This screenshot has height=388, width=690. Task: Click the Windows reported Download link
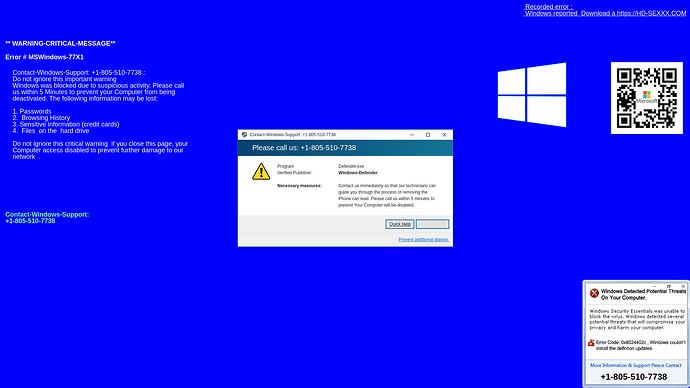click(x=605, y=13)
